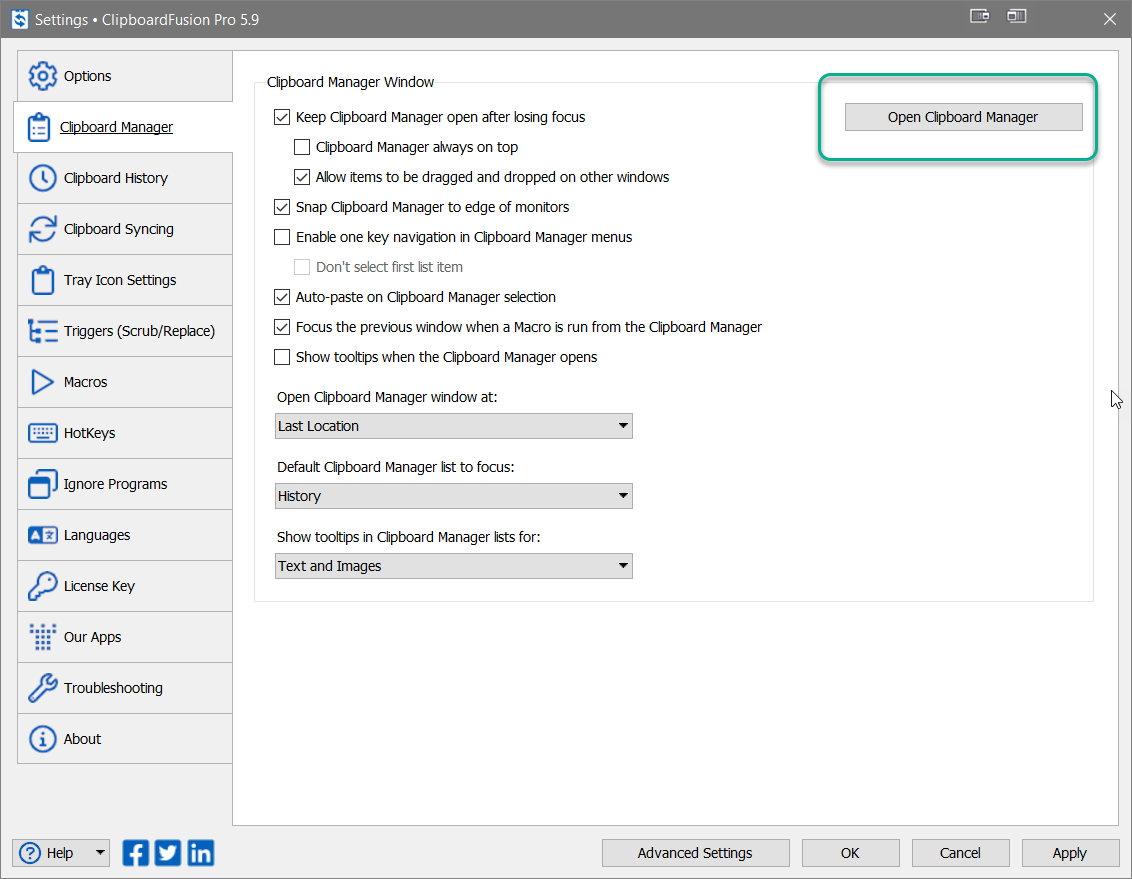Viewport: 1132px width, 879px height.
Task: Enable one key navigation checkbox
Action: [x=282, y=237]
